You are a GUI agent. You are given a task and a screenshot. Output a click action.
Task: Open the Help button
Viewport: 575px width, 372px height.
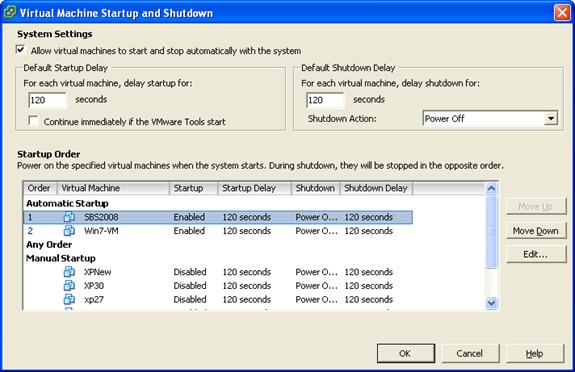535,353
